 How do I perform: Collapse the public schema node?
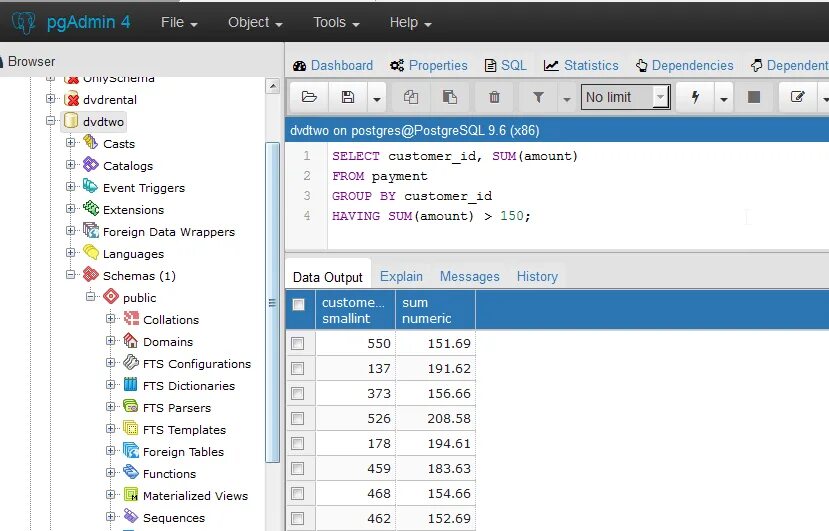pos(90,297)
